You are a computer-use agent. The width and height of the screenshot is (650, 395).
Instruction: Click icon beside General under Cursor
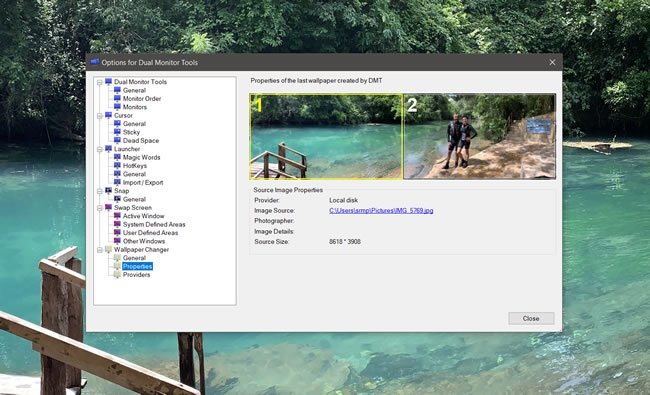[x=117, y=124]
